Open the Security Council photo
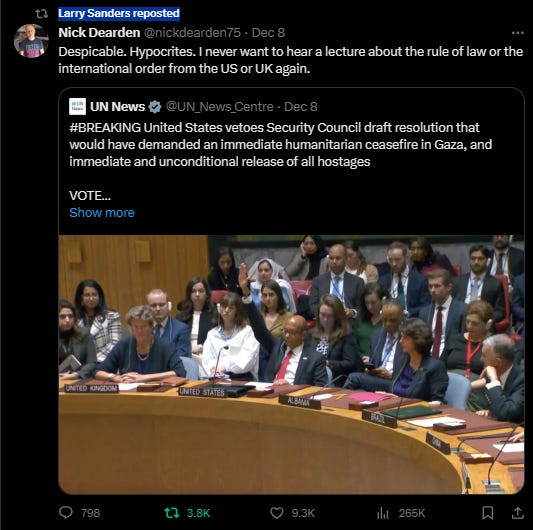The height and width of the screenshot is (530, 533). tap(291, 364)
